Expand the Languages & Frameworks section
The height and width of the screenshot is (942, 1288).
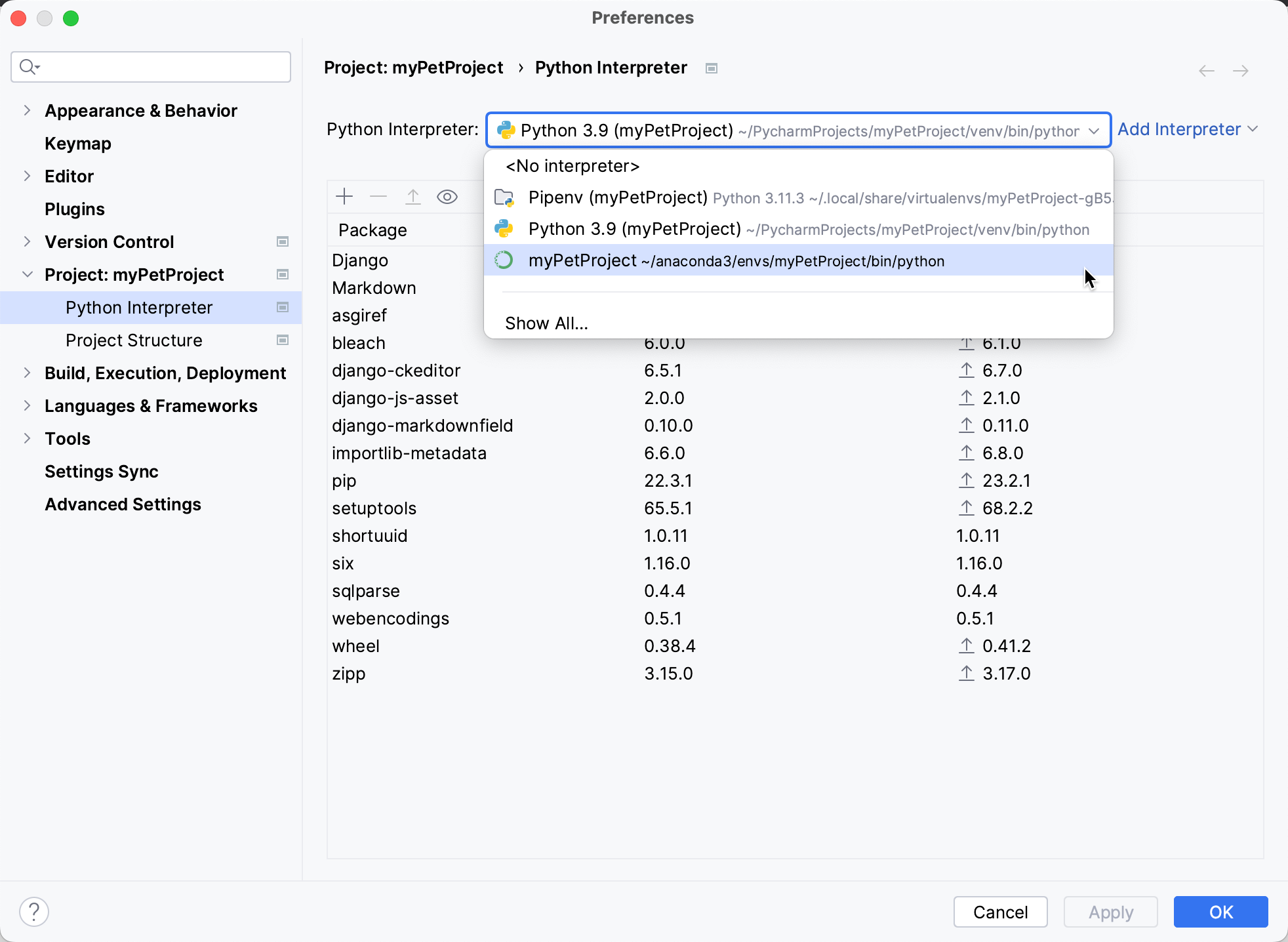[x=26, y=405]
